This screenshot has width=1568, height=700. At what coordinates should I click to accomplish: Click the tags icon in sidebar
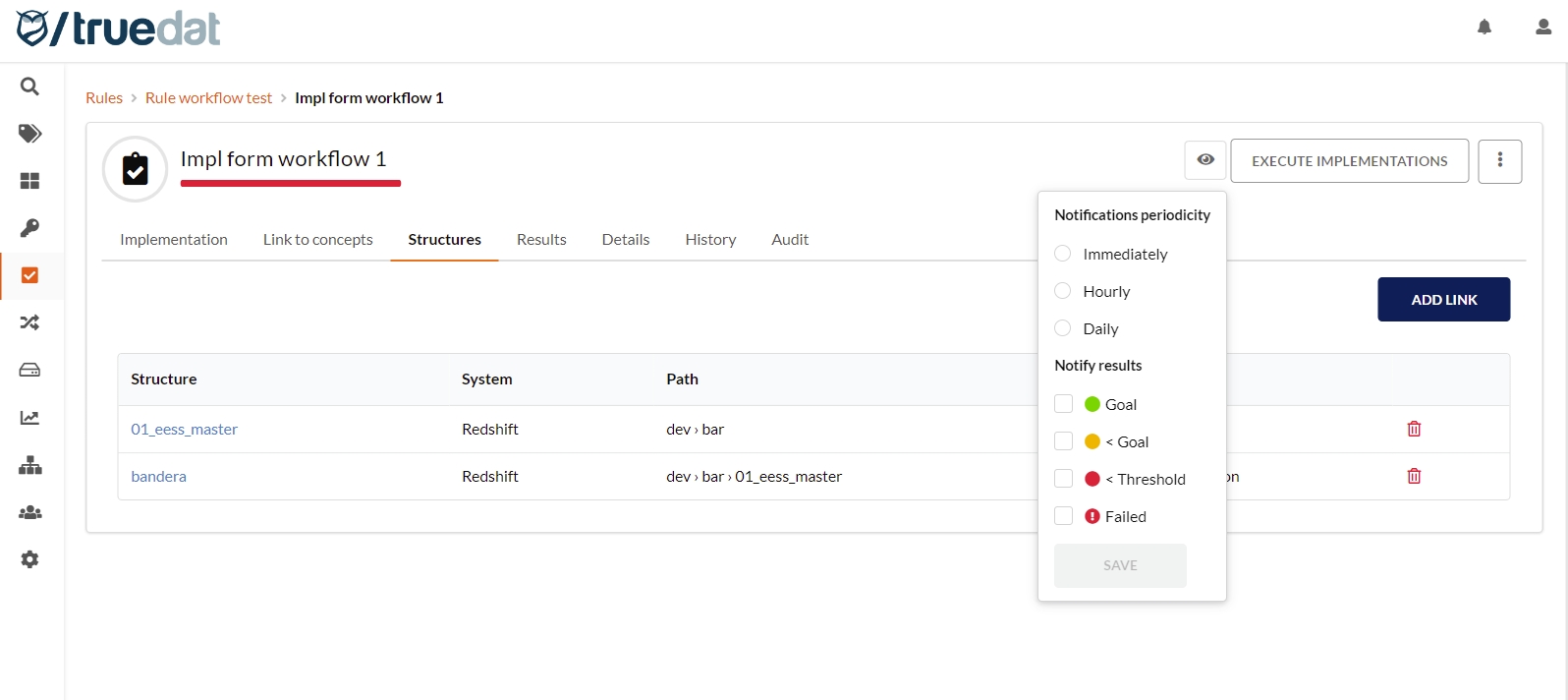pyautogui.click(x=29, y=134)
